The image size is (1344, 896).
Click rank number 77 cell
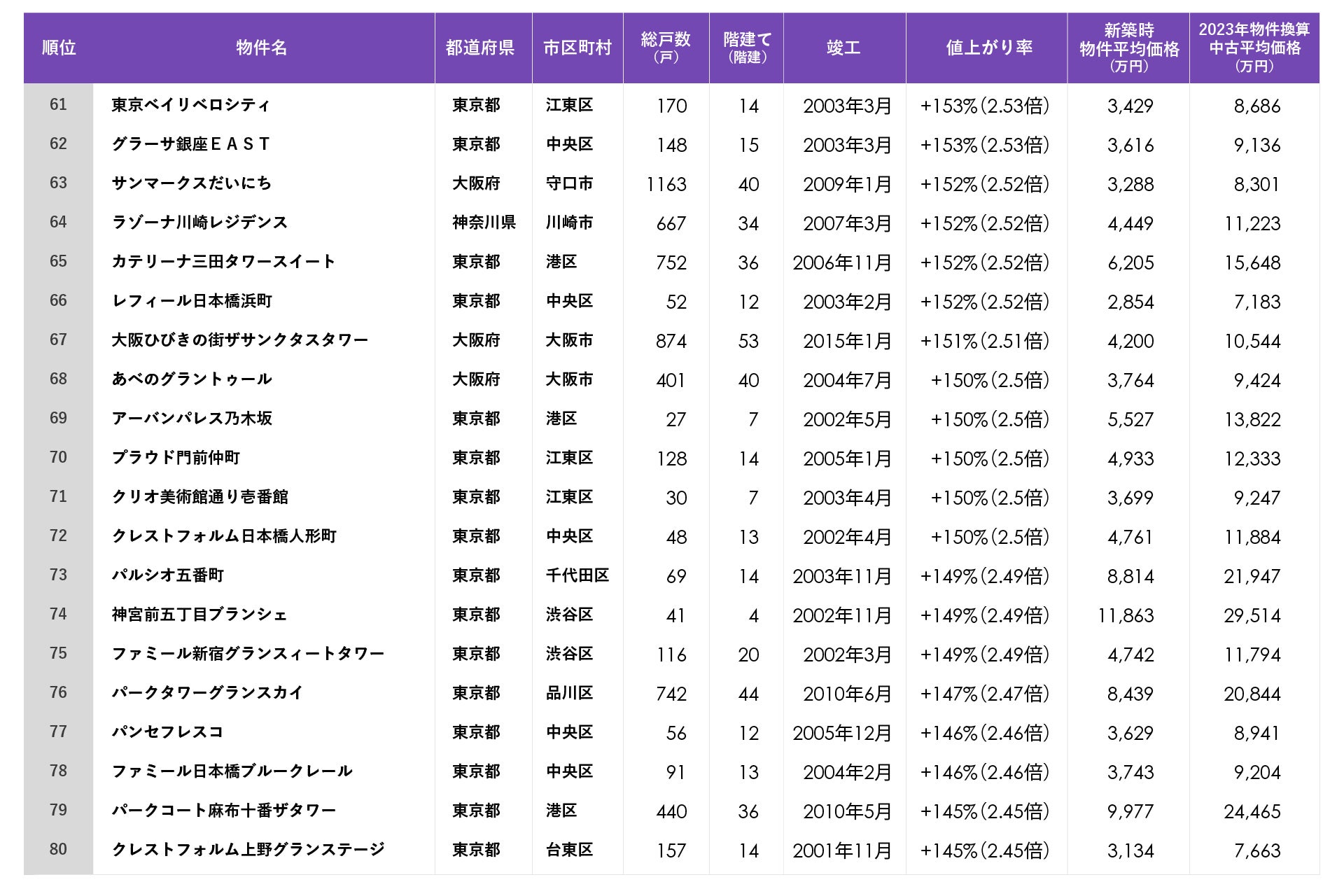click(x=59, y=732)
